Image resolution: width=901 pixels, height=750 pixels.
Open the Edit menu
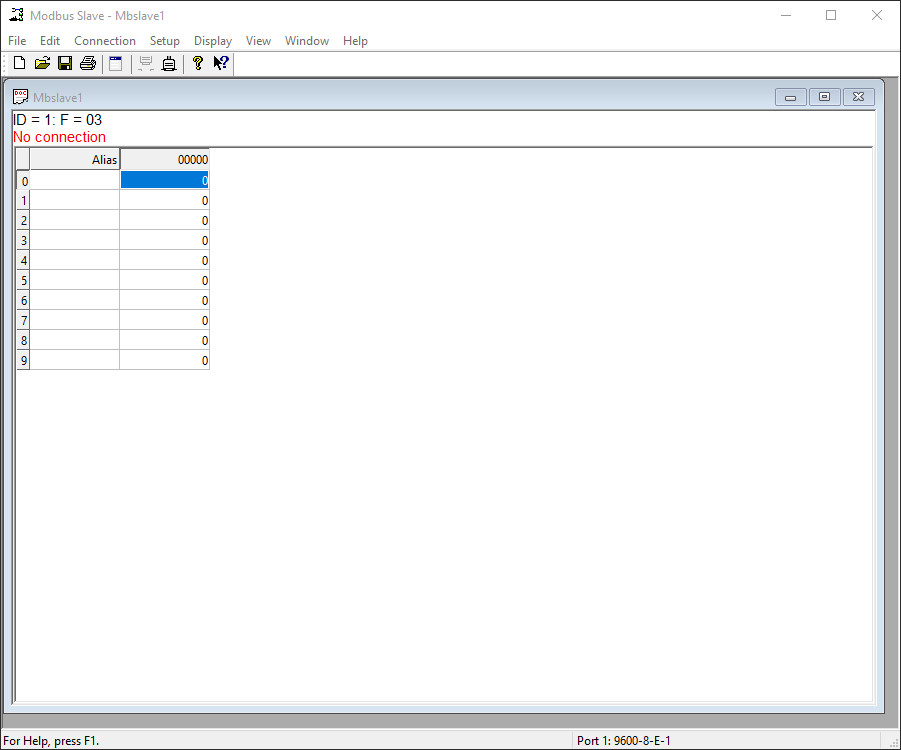coord(49,41)
